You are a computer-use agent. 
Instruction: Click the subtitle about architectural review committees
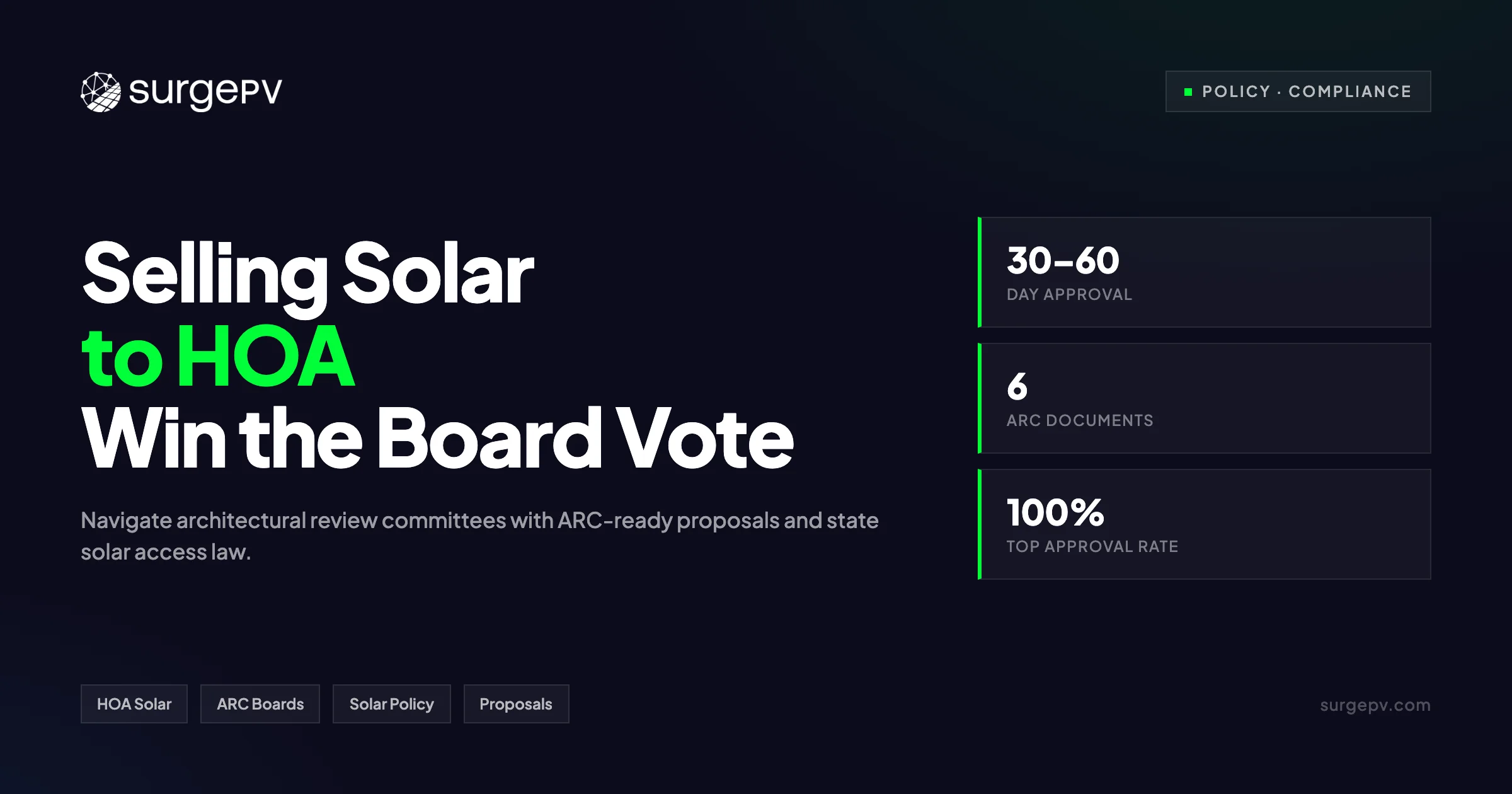[479, 536]
